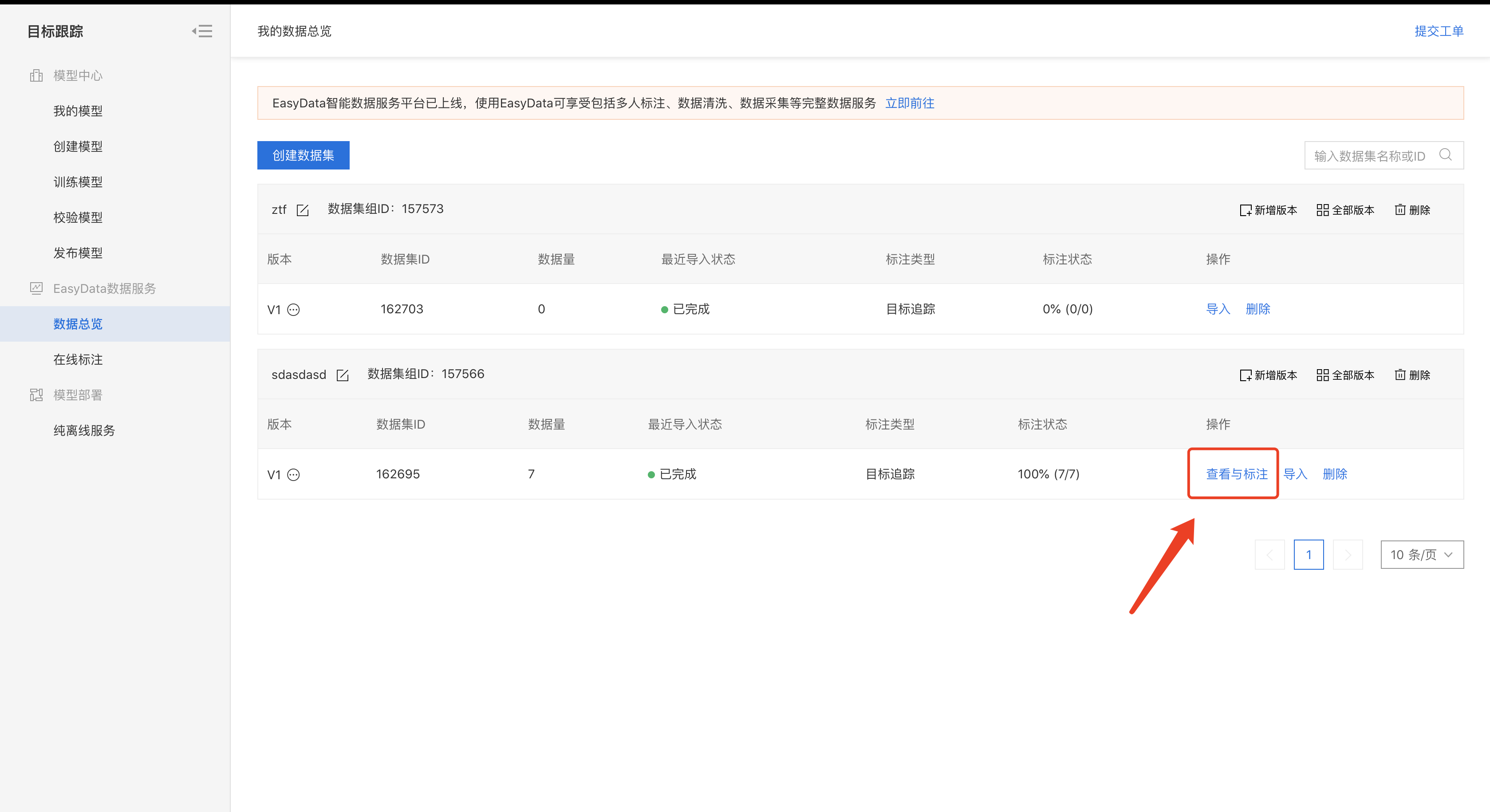Image resolution: width=1490 pixels, height=812 pixels.
Task: Open the V1 more-options icon for dataset 162695
Action: tap(294, 475)
